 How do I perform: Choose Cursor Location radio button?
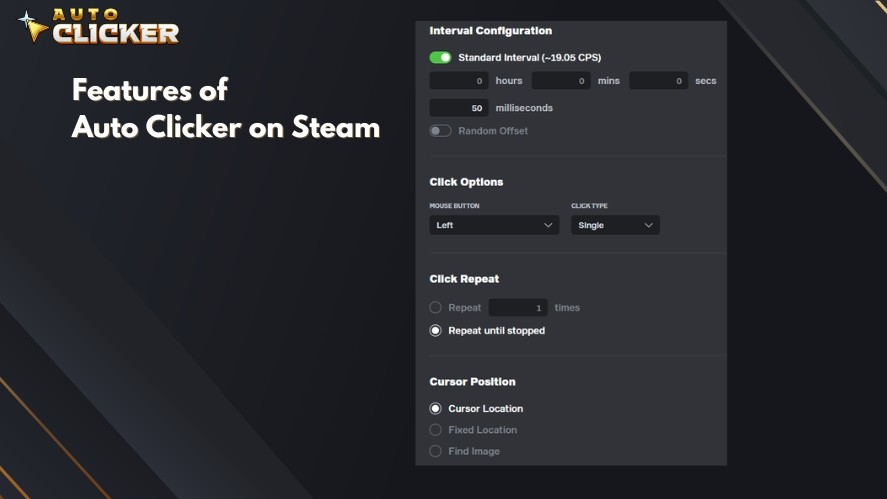tap(435, 408)
